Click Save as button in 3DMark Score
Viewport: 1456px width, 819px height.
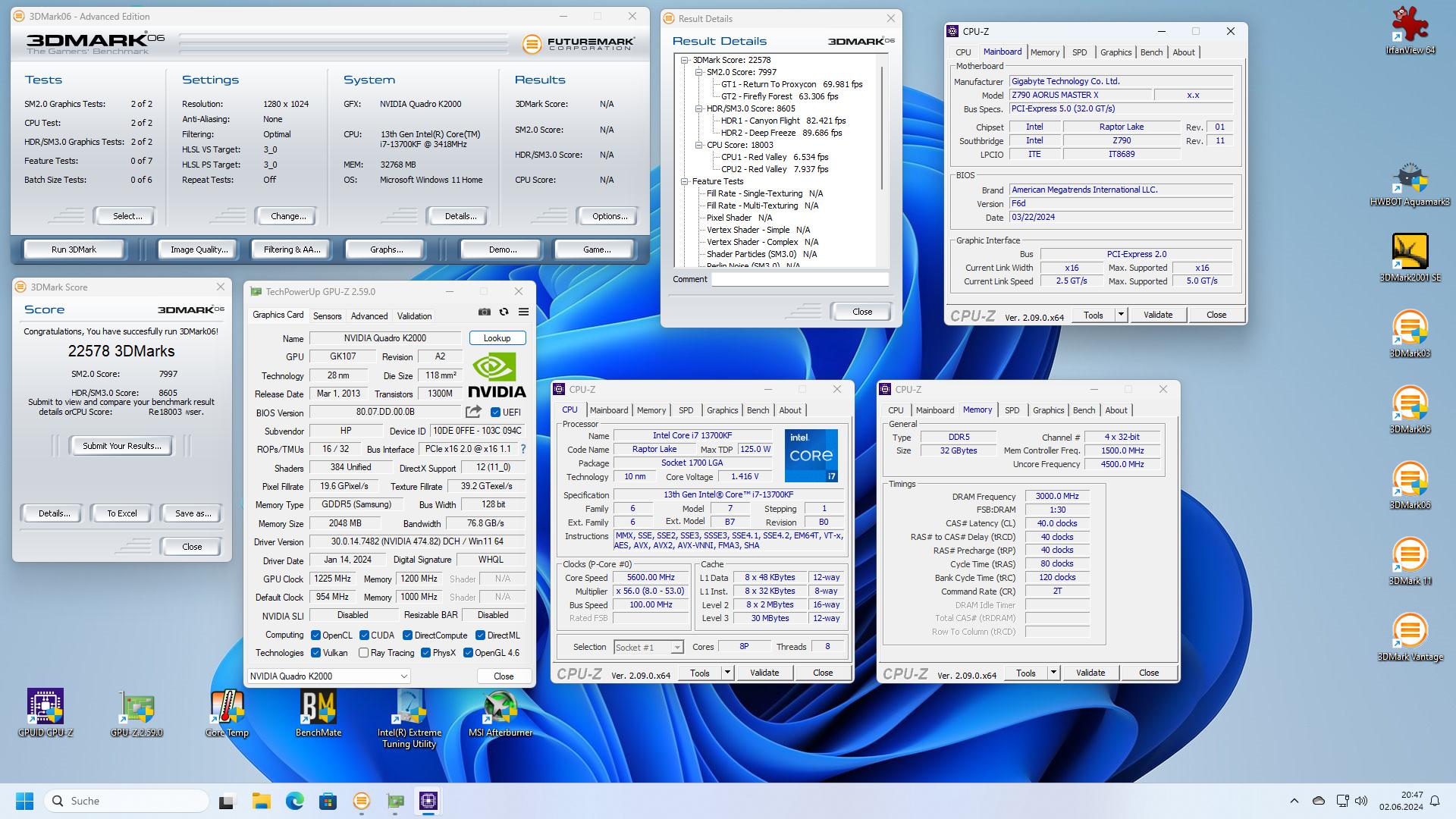click(193, 513)
